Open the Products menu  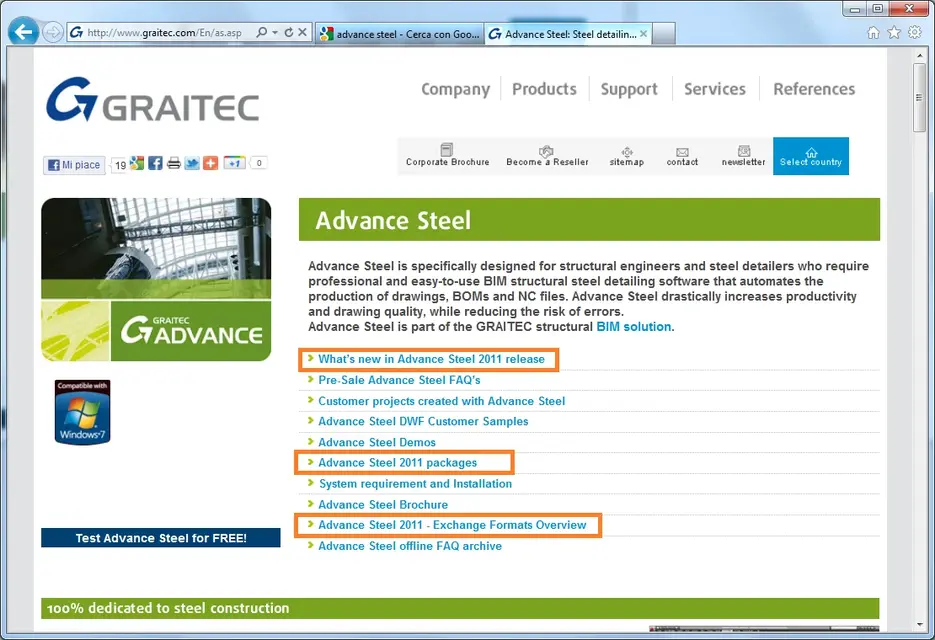point(543,89)
